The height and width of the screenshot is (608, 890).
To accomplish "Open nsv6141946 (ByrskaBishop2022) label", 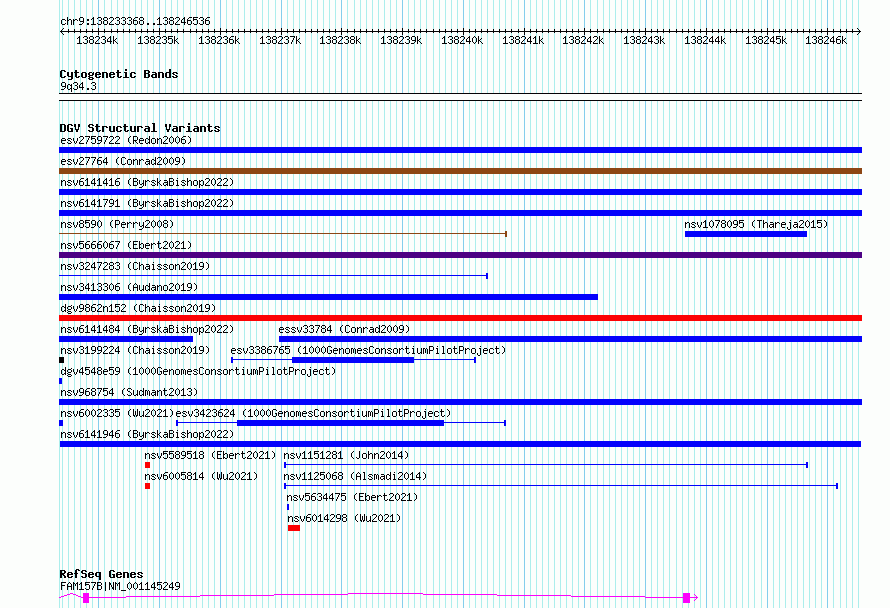I will 147,434.
